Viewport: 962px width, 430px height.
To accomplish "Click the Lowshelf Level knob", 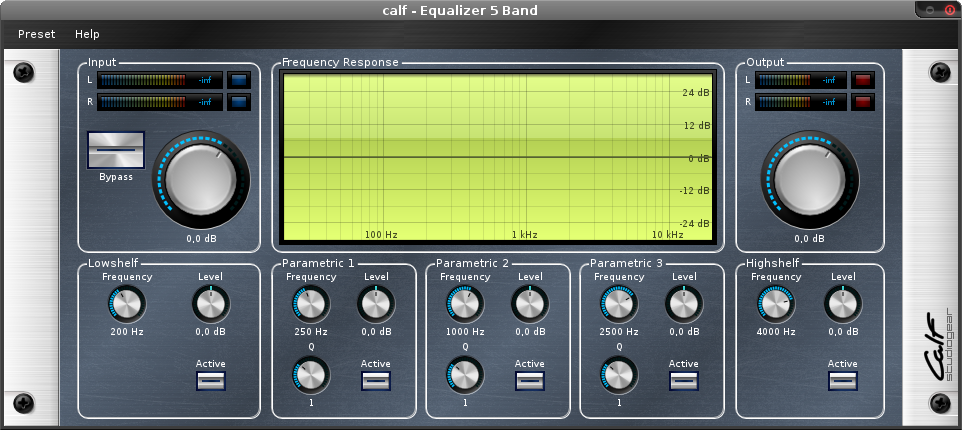I will 210,304.
